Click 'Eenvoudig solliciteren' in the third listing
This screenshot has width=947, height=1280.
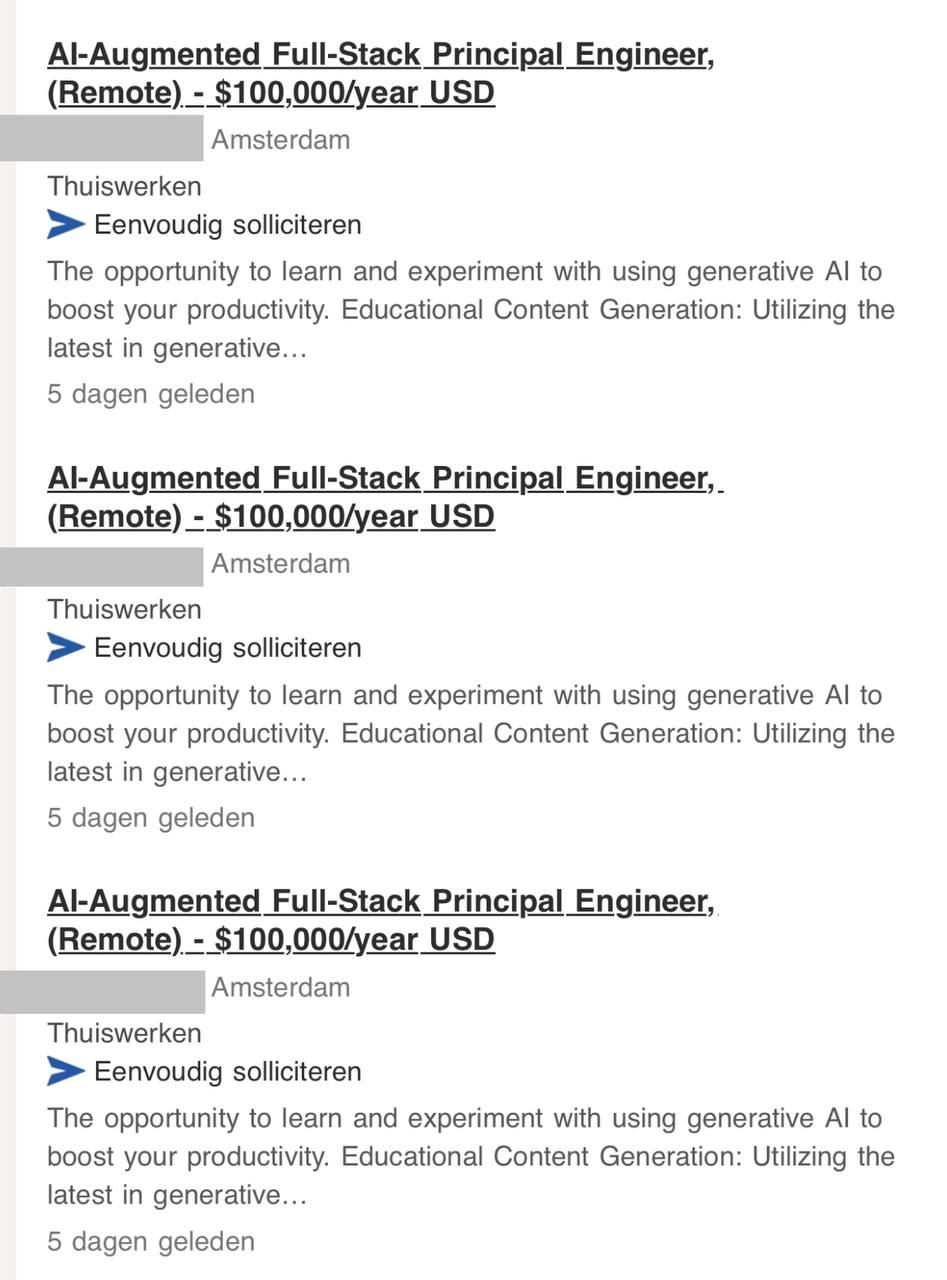point(227,1071)
